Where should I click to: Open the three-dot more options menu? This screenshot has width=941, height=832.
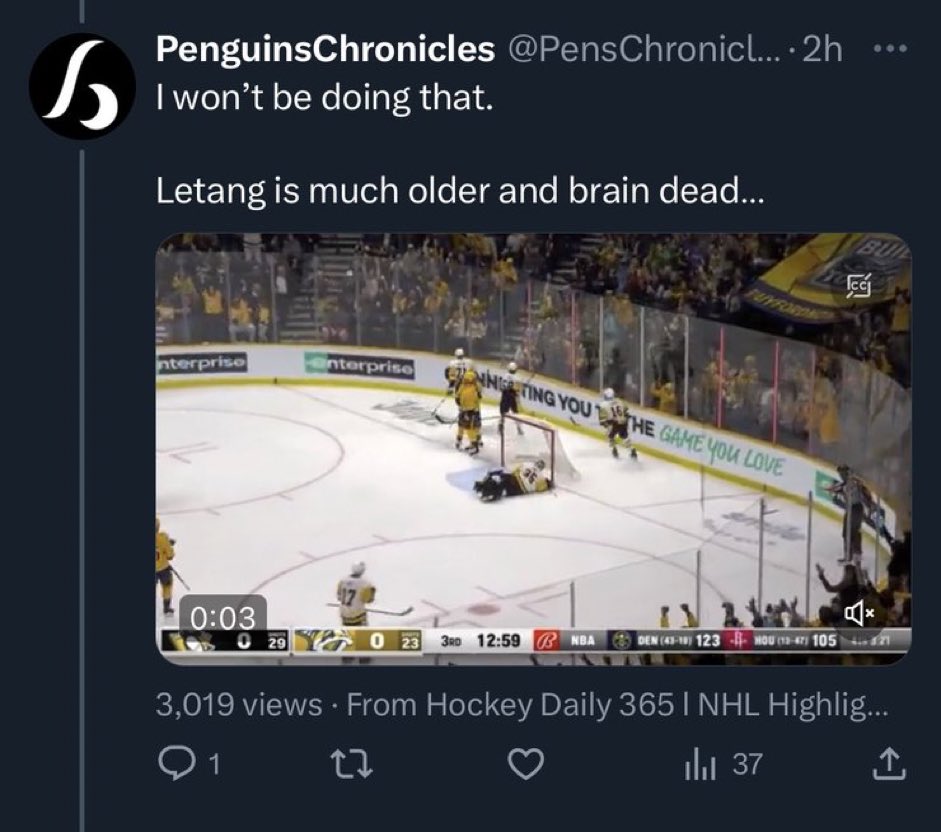pos(891,49)
